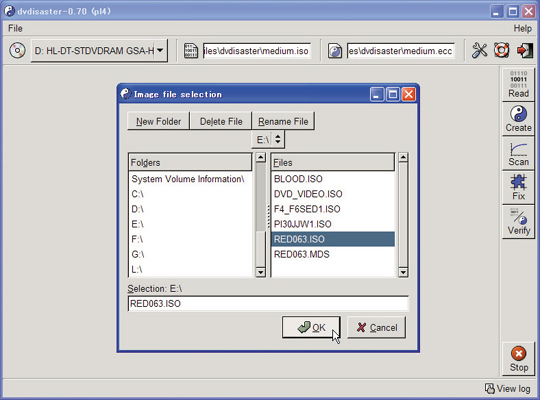The image size is (540, 400).
Task: Open the Help menu
Action: (x=522, y=28)
